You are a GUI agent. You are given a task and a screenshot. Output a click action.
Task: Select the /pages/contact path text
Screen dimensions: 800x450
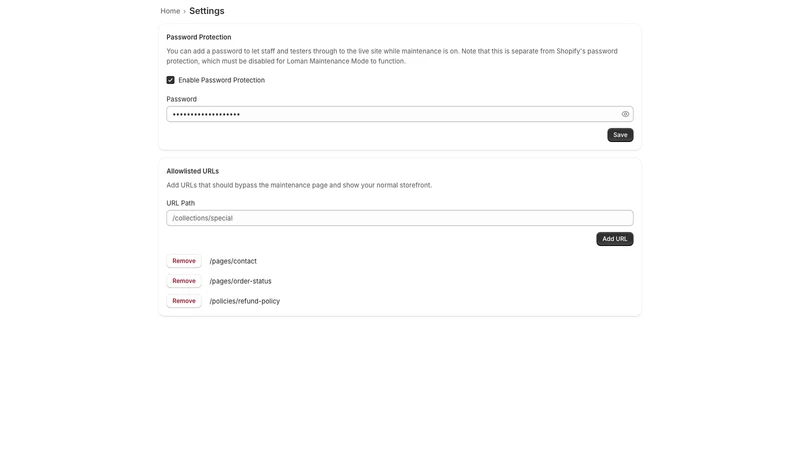point(233,261)
